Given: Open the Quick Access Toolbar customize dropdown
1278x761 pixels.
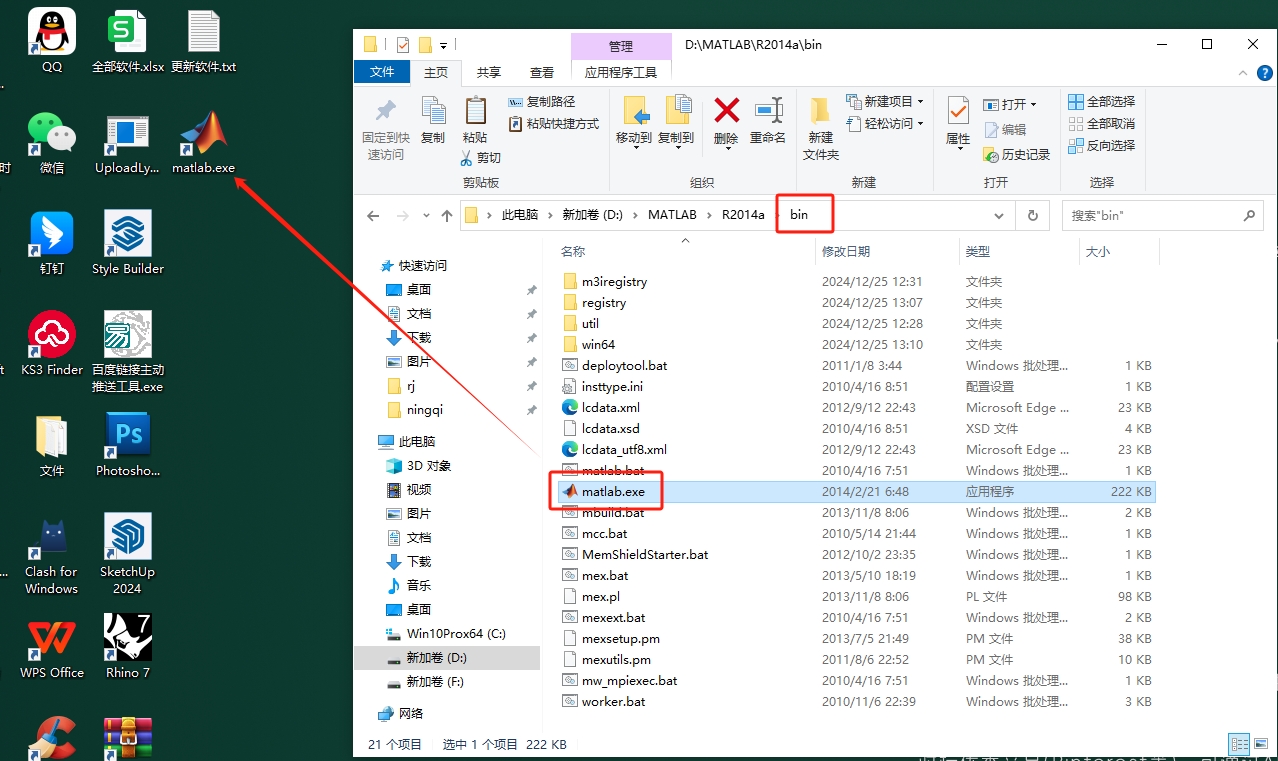Looking at the screenshot, I should tap(443, 44).
